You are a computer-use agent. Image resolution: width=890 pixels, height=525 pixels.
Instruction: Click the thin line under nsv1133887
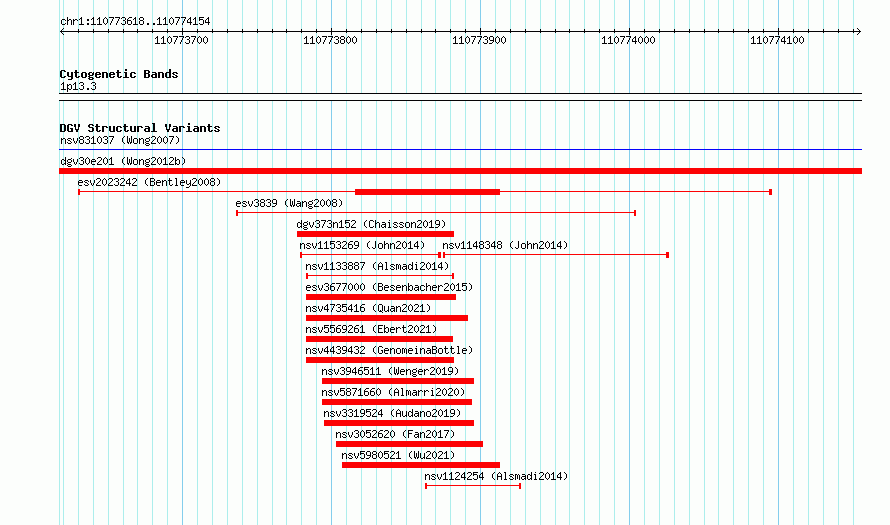[x=380, y=276]
